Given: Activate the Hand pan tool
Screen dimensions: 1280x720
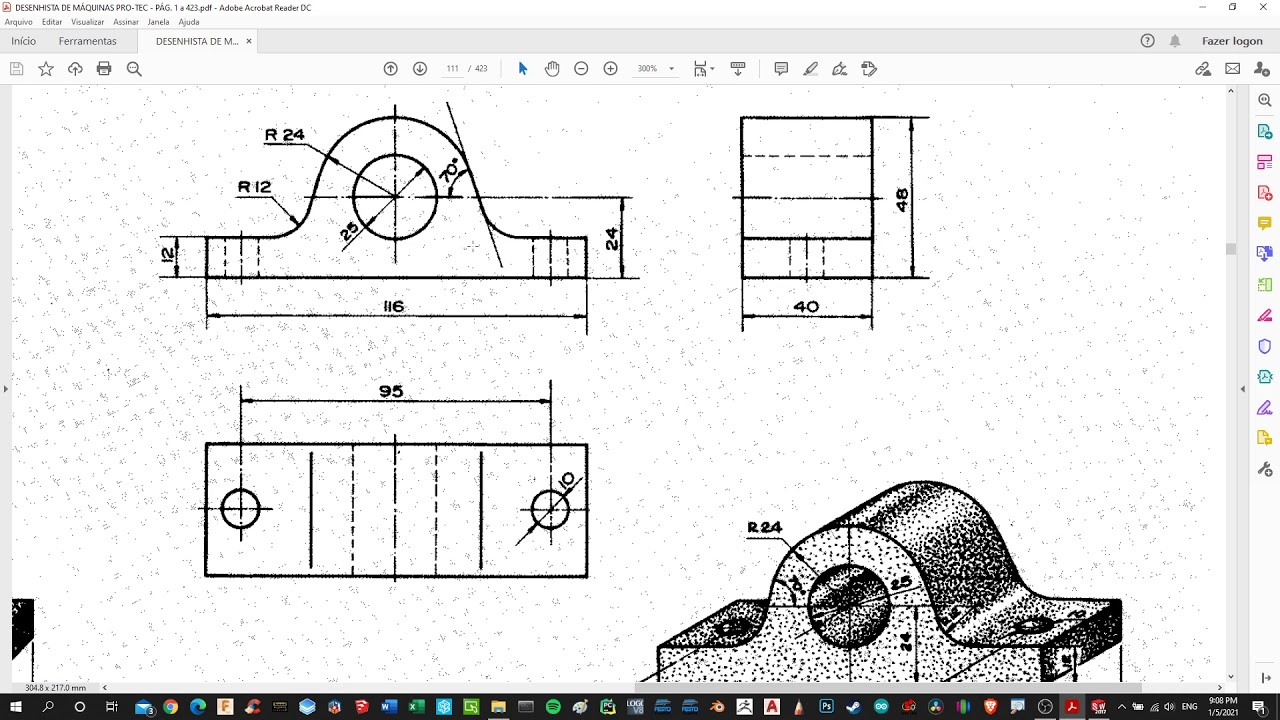Looking at the screenshot, I should pos(552,69).
